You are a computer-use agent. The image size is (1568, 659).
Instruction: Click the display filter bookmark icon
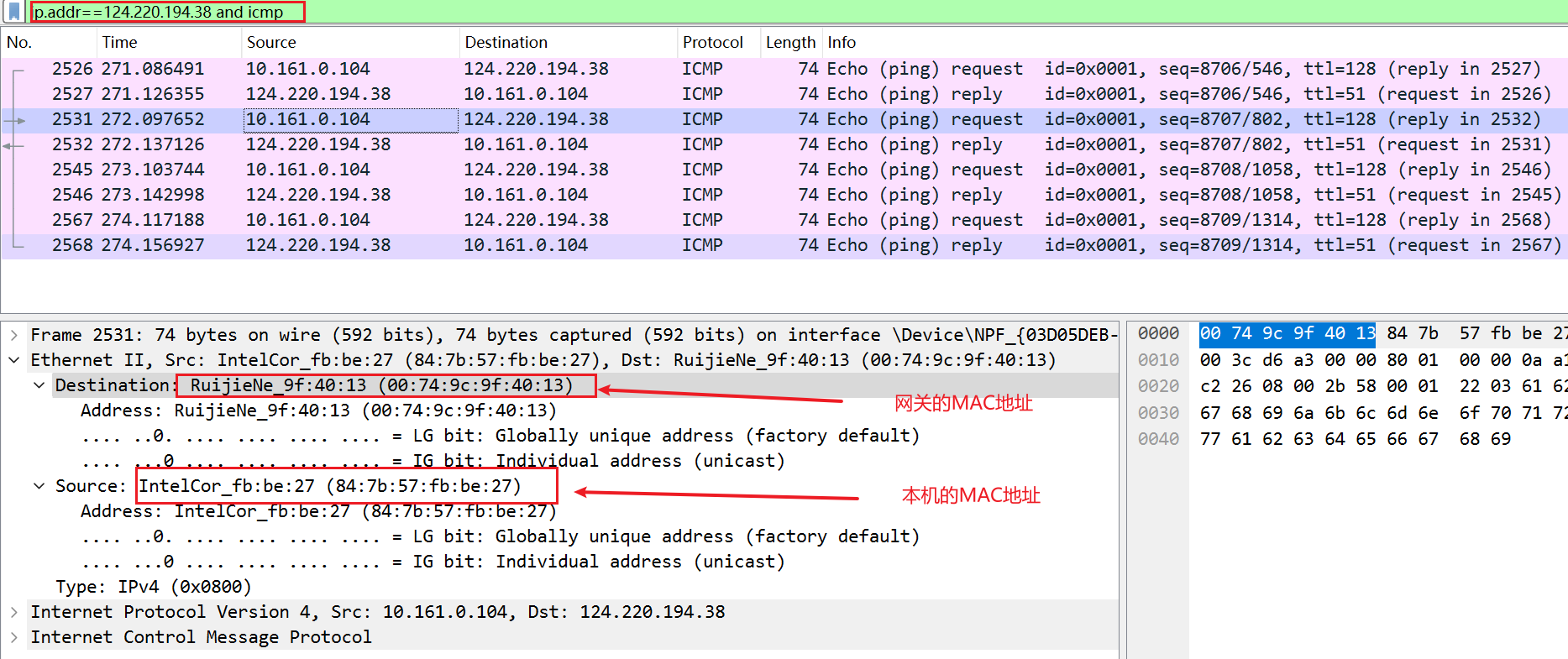(14, 12)
